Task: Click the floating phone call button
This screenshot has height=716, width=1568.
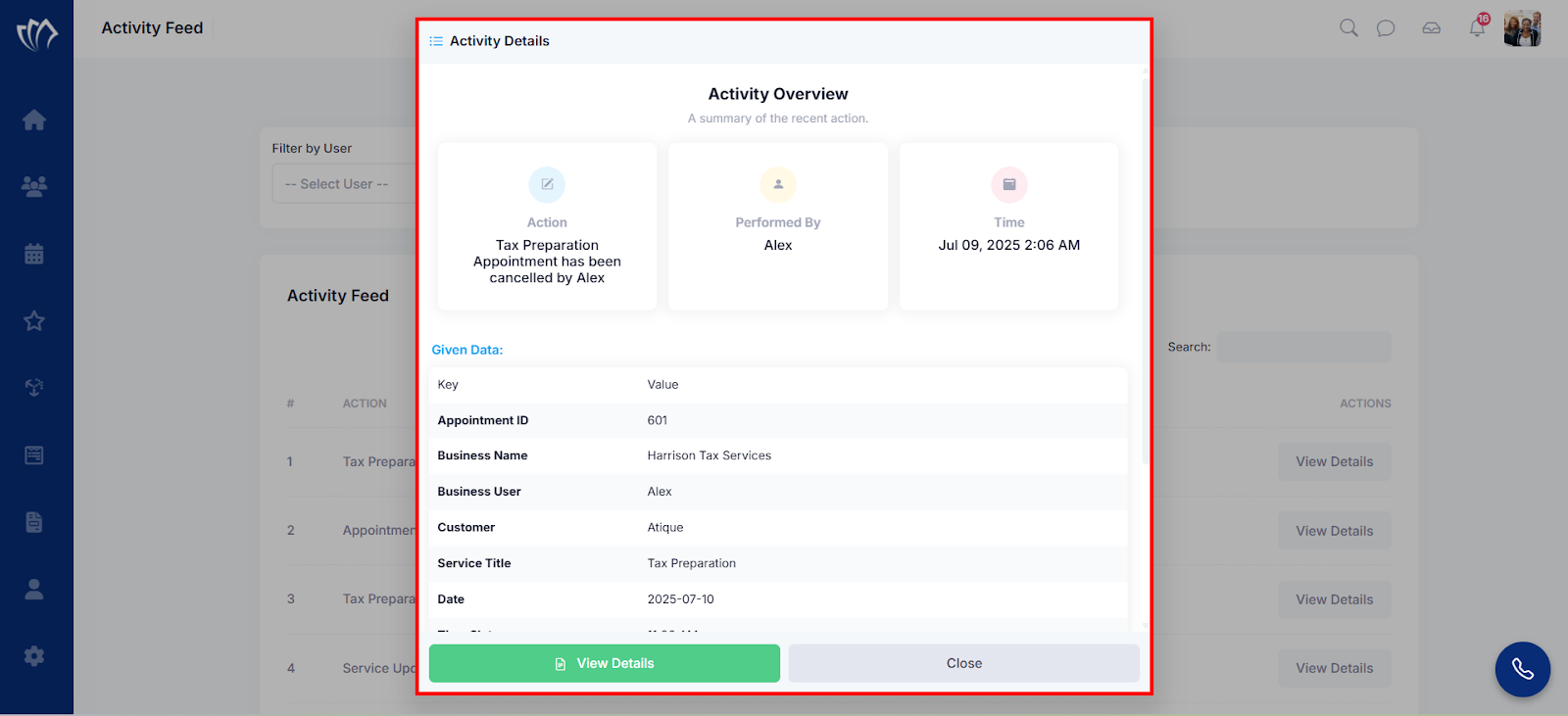Action: coord(1523,669)
